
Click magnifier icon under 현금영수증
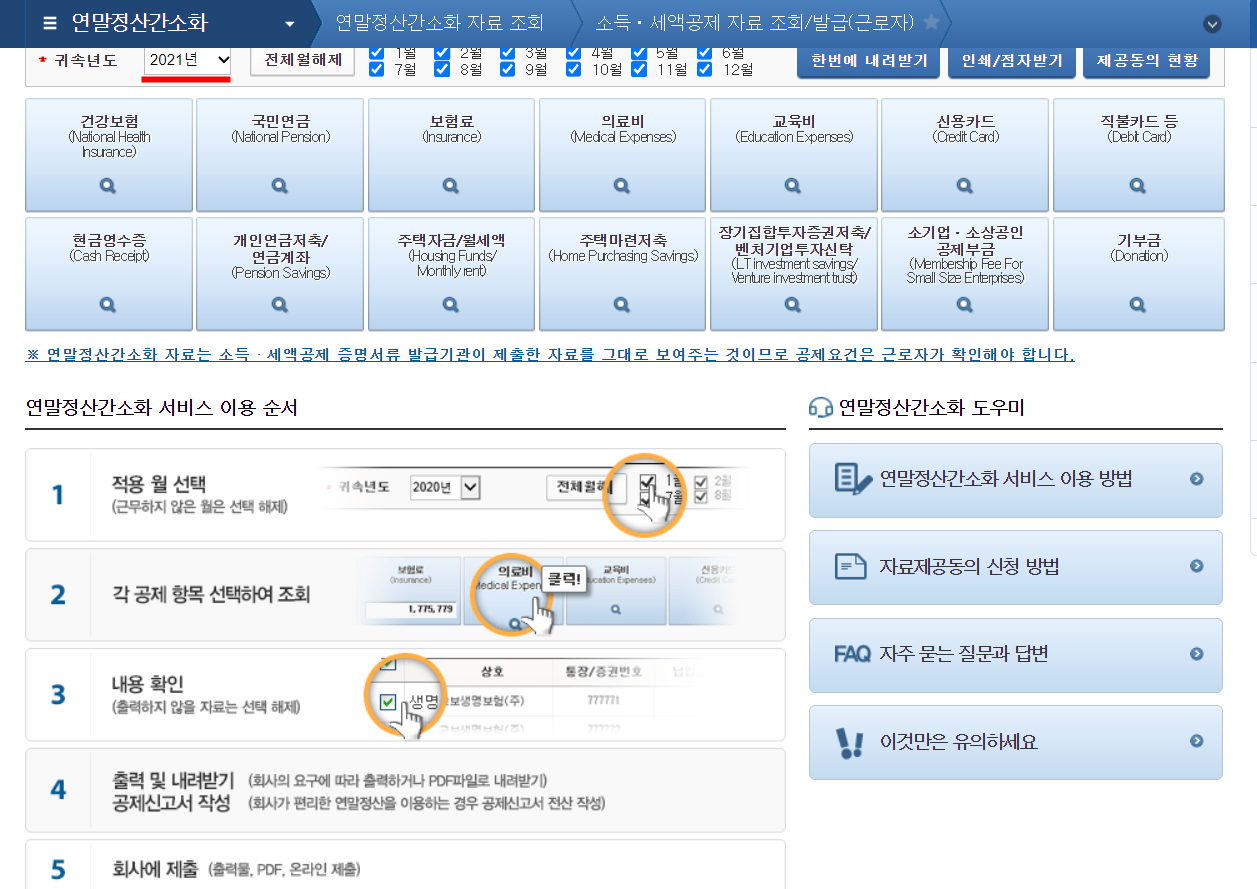point(109,305)
